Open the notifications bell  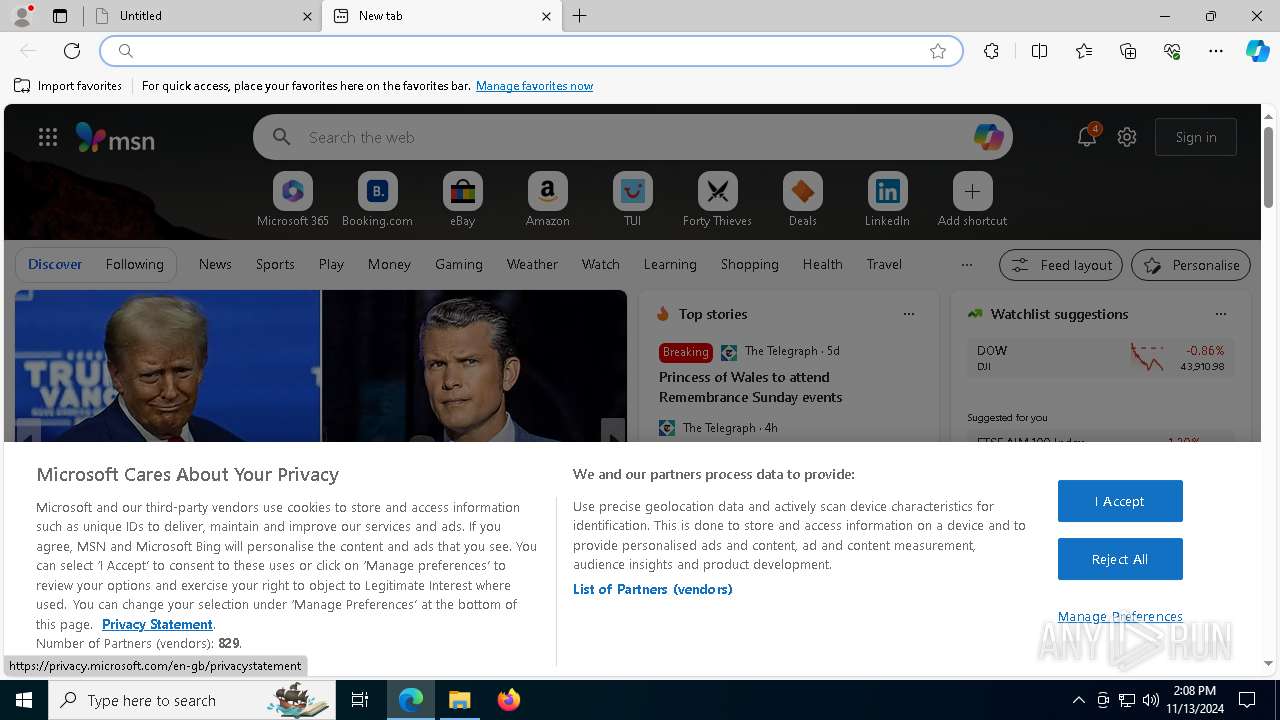click(x=1087, y=137)
